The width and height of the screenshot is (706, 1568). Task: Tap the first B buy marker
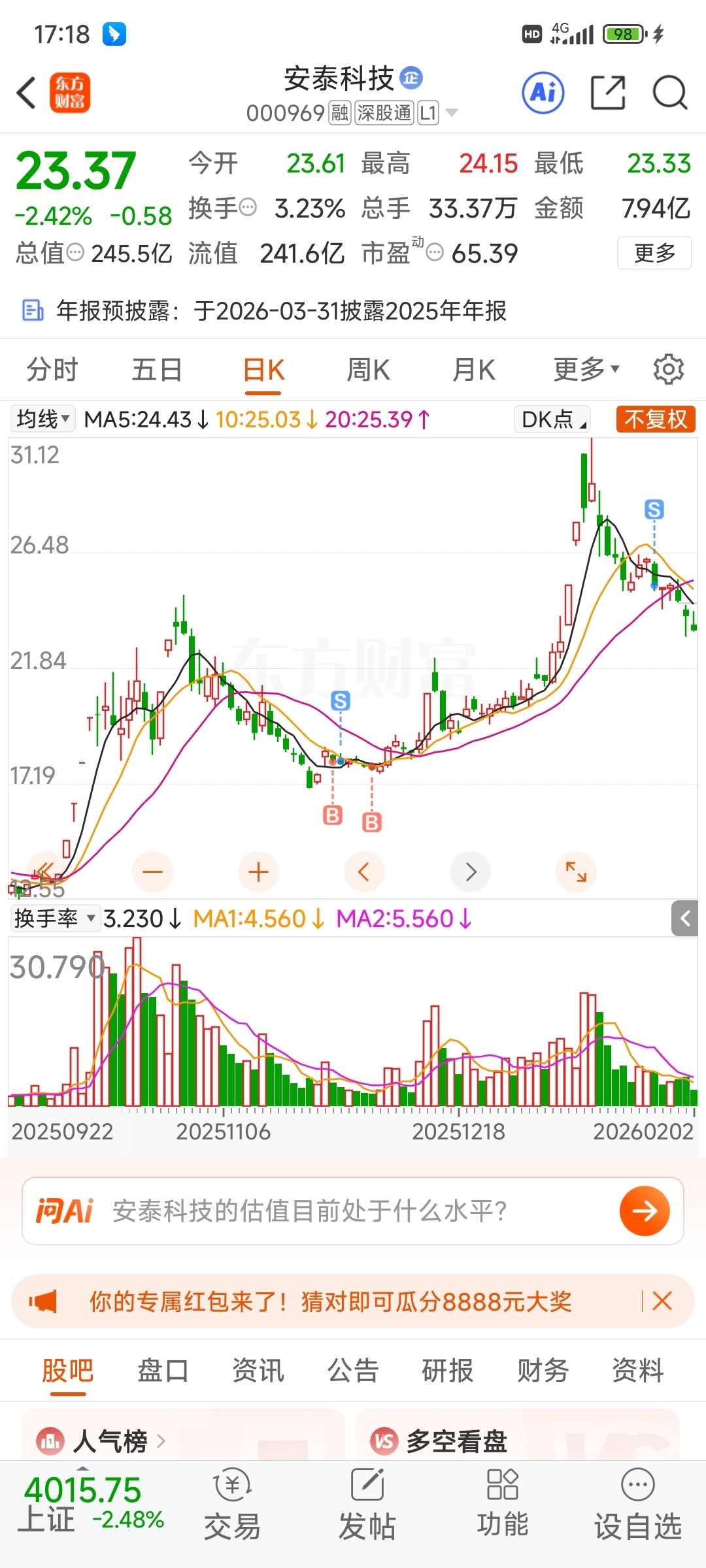pyautogui.click(x=333, y=815)
